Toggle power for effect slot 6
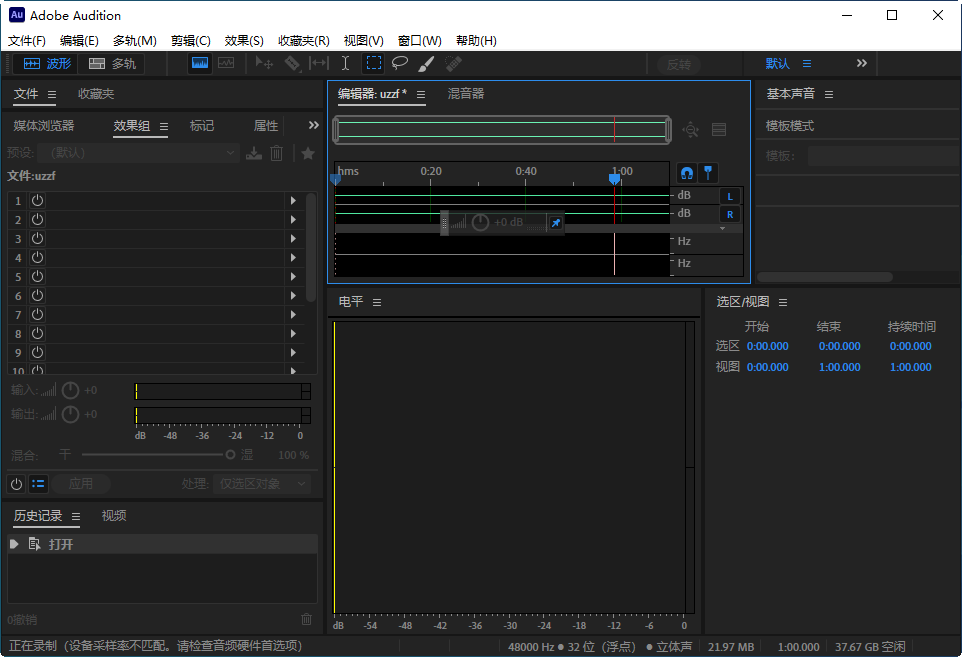Image resolution: width=962 pixels, height=657 pixels. (x=37, y=295)
